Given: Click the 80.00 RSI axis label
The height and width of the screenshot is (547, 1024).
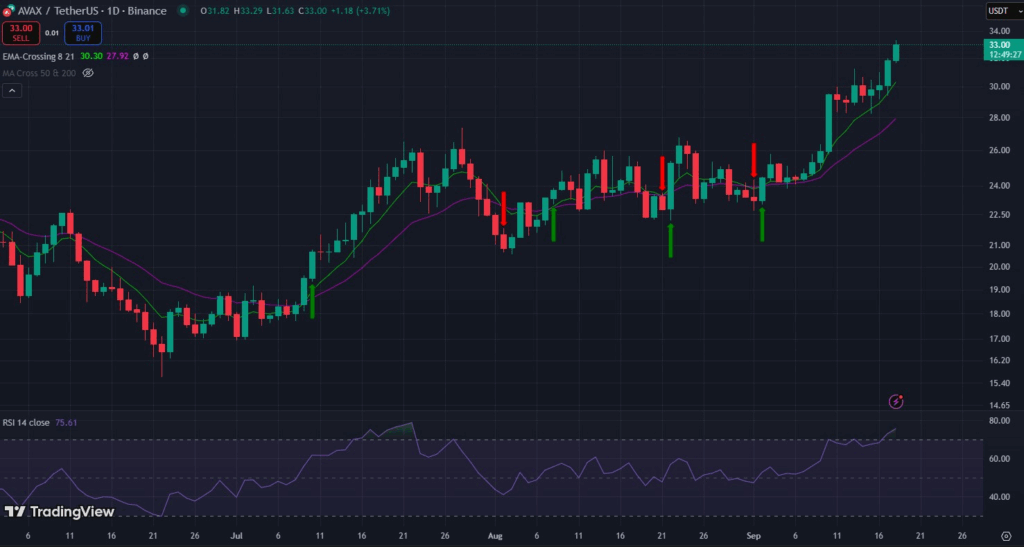Looking at the screenshot, I should pos(999,421).
